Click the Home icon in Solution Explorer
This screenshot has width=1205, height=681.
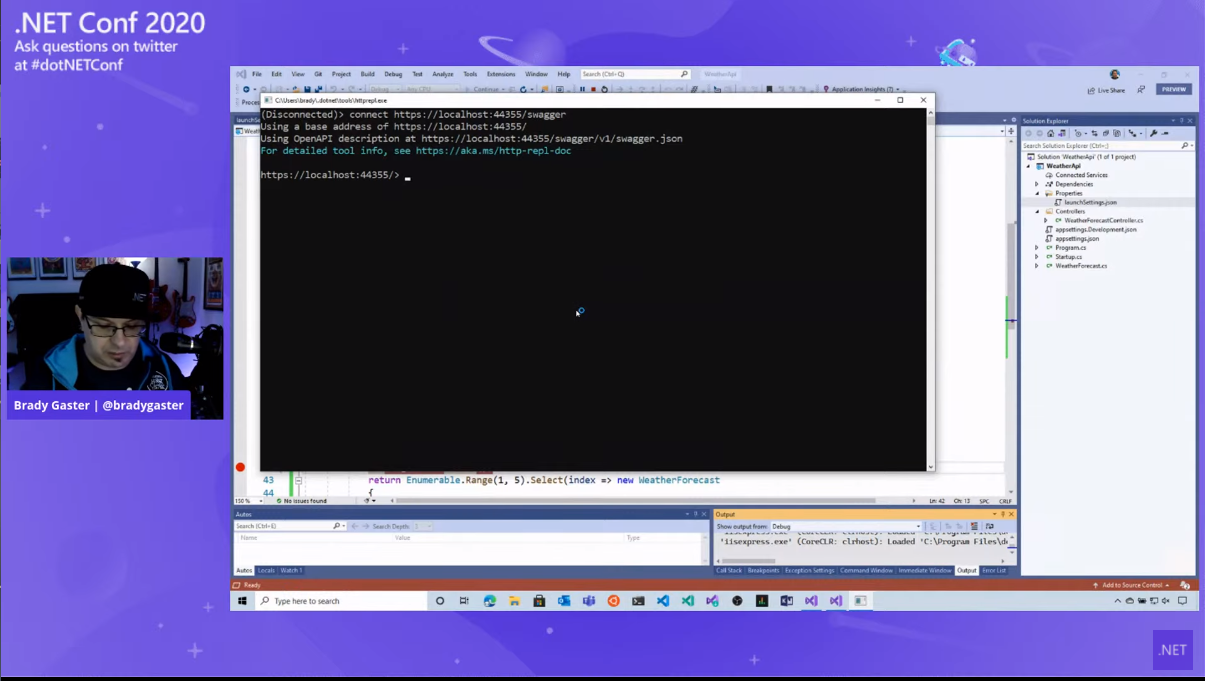click(1050, 133)
